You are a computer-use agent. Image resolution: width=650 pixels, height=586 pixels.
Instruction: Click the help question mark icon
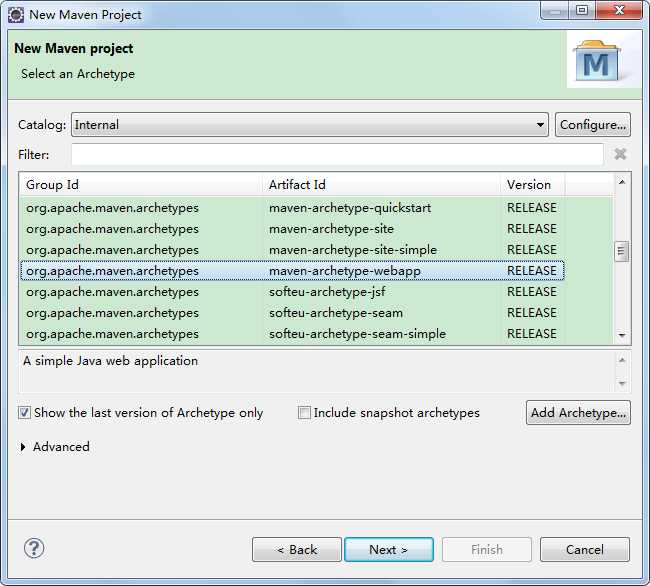[34, 548]
